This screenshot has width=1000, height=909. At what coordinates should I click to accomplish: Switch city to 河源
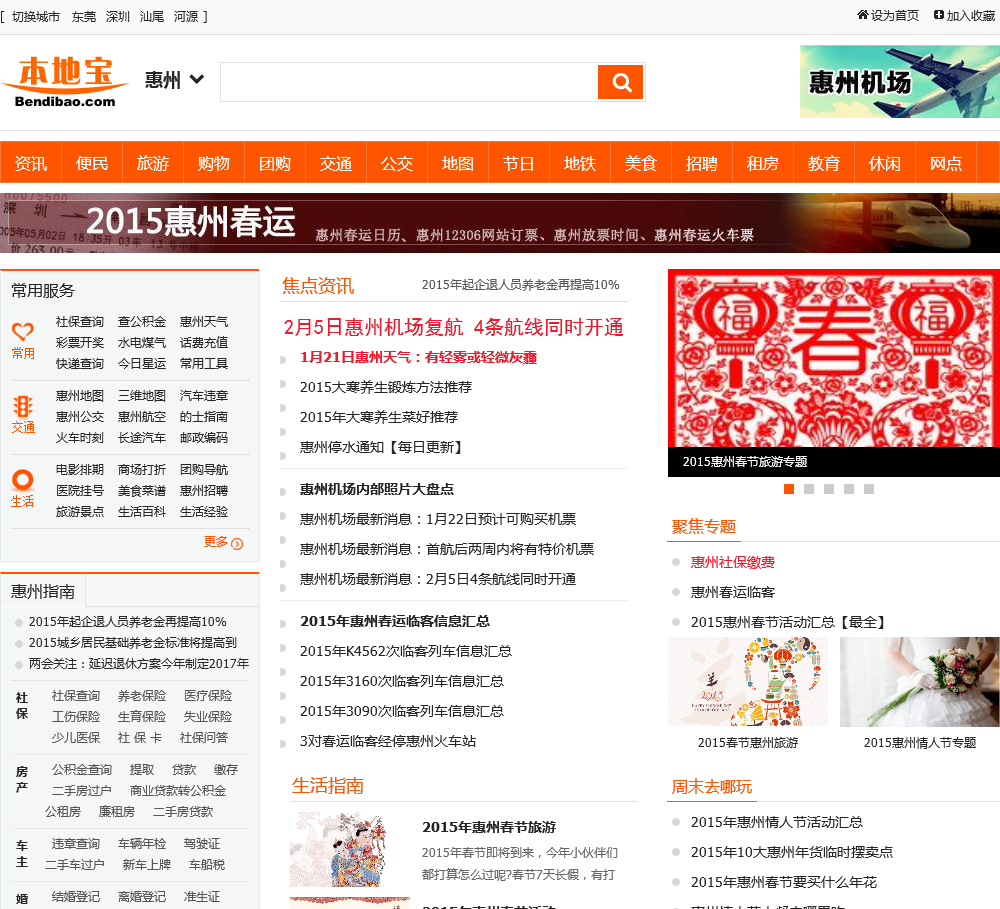186,17
